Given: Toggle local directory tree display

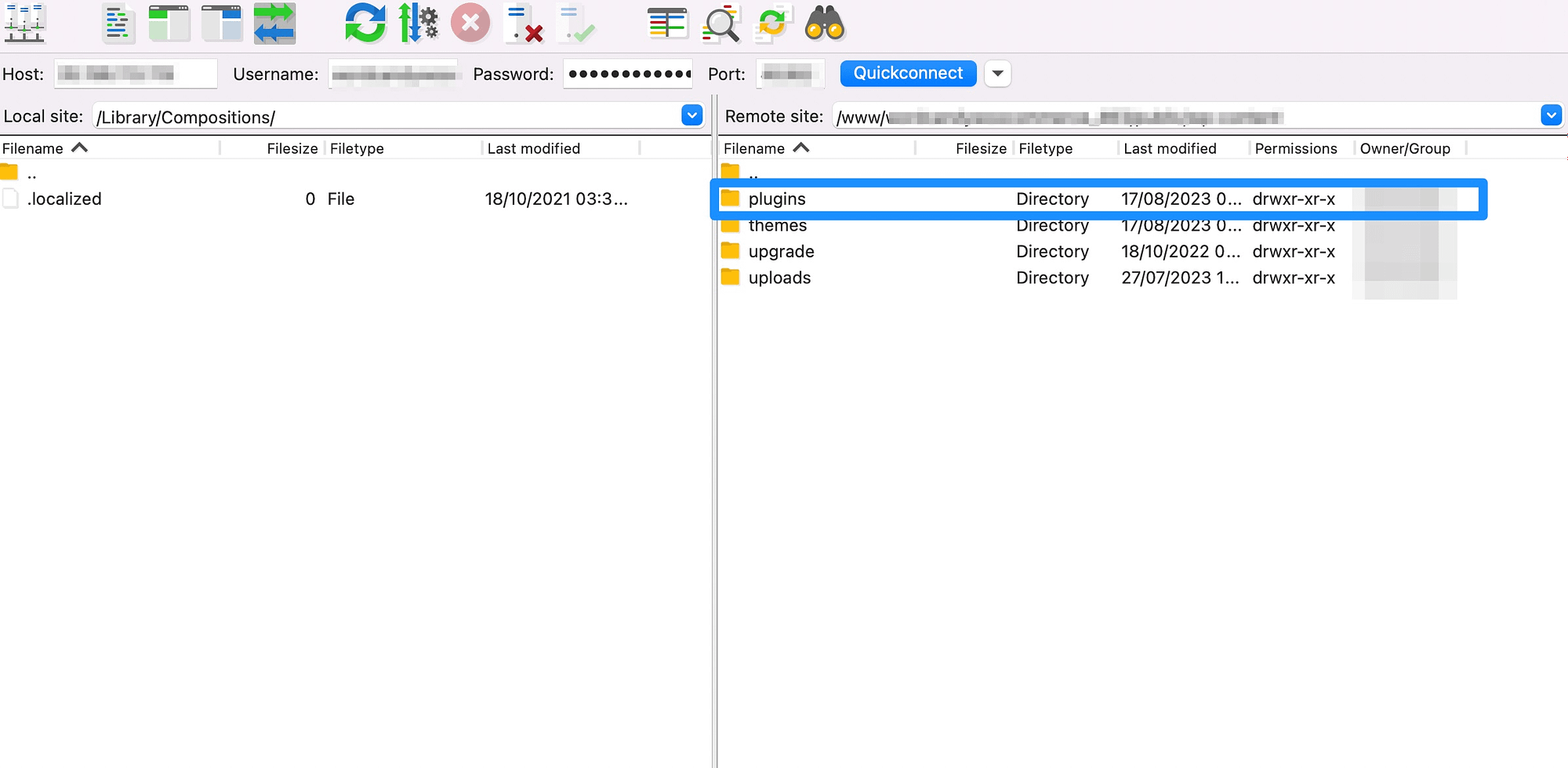Looking at the screenshot, I should tap(169, 24).
